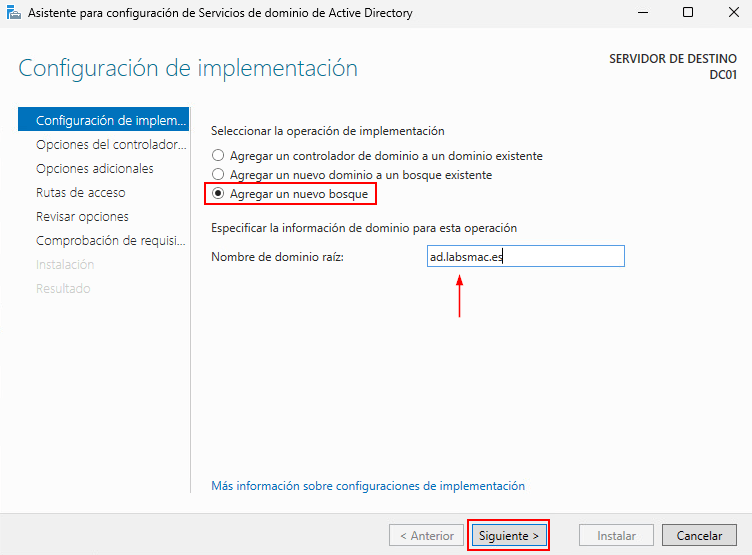Screen dimensions: 752x555
Task: Click the 'Cancelar' button
Action: tap(699, 535)
